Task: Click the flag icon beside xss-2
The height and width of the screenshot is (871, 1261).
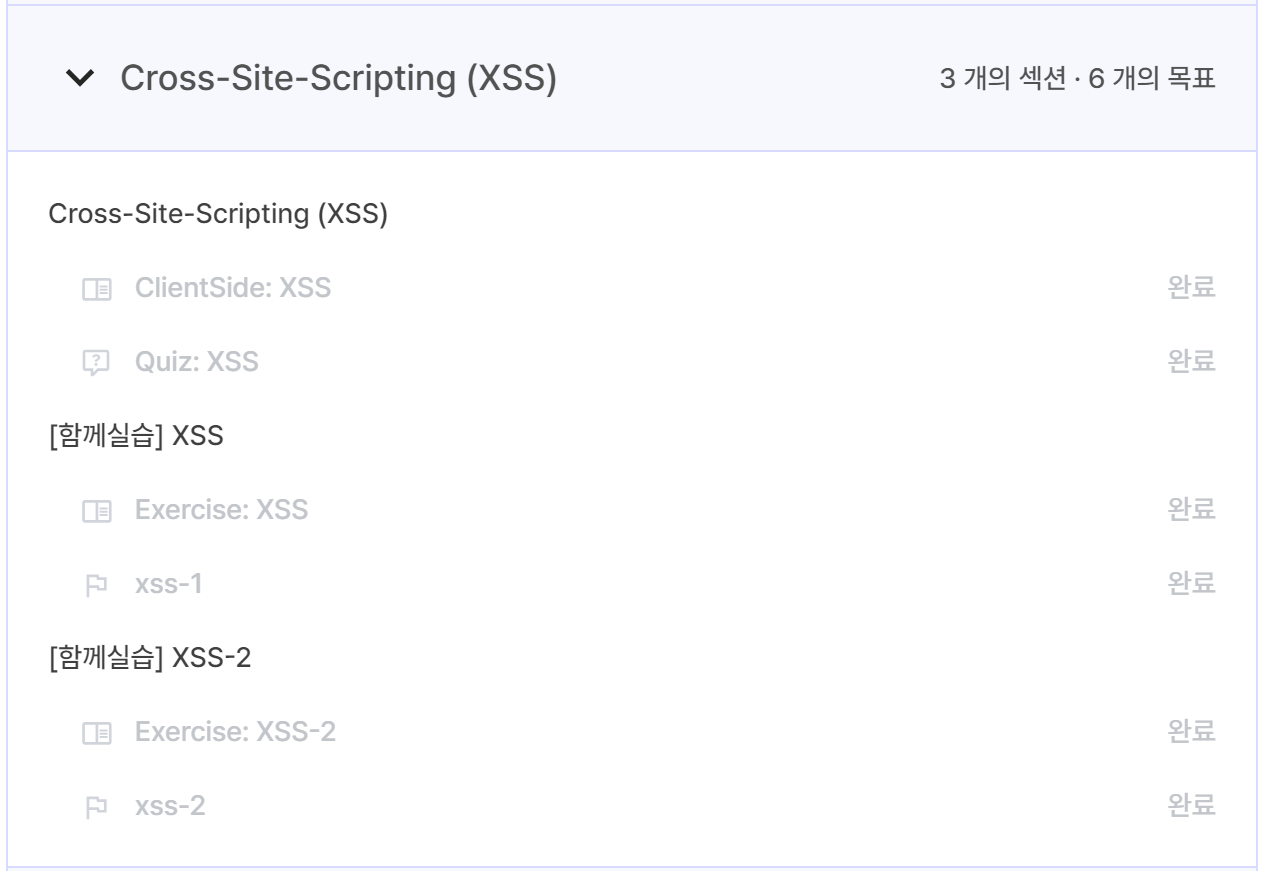Action: pos(95,805)
